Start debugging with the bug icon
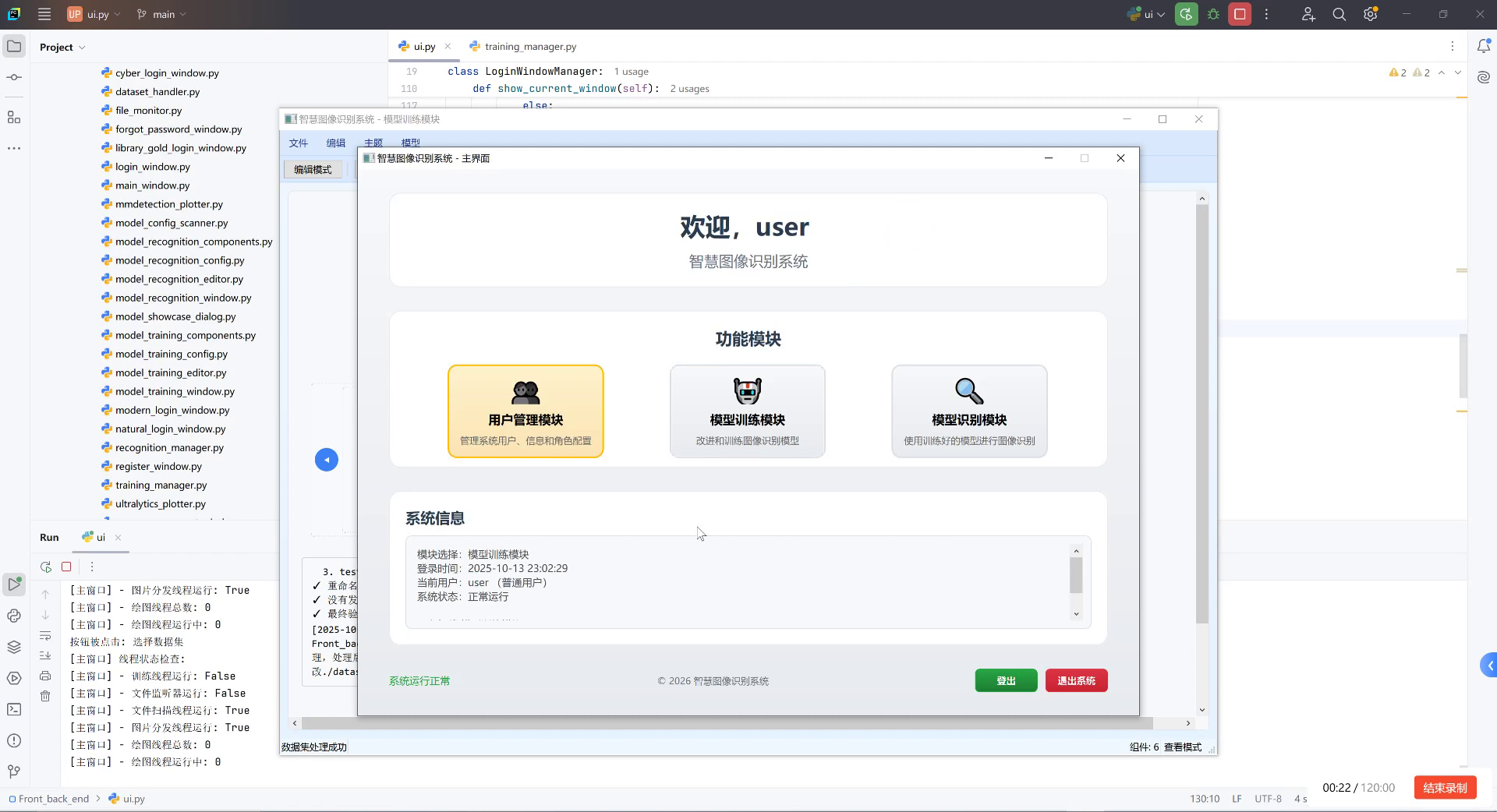This screenshot has height=812, width=1497. [1212, 14]
